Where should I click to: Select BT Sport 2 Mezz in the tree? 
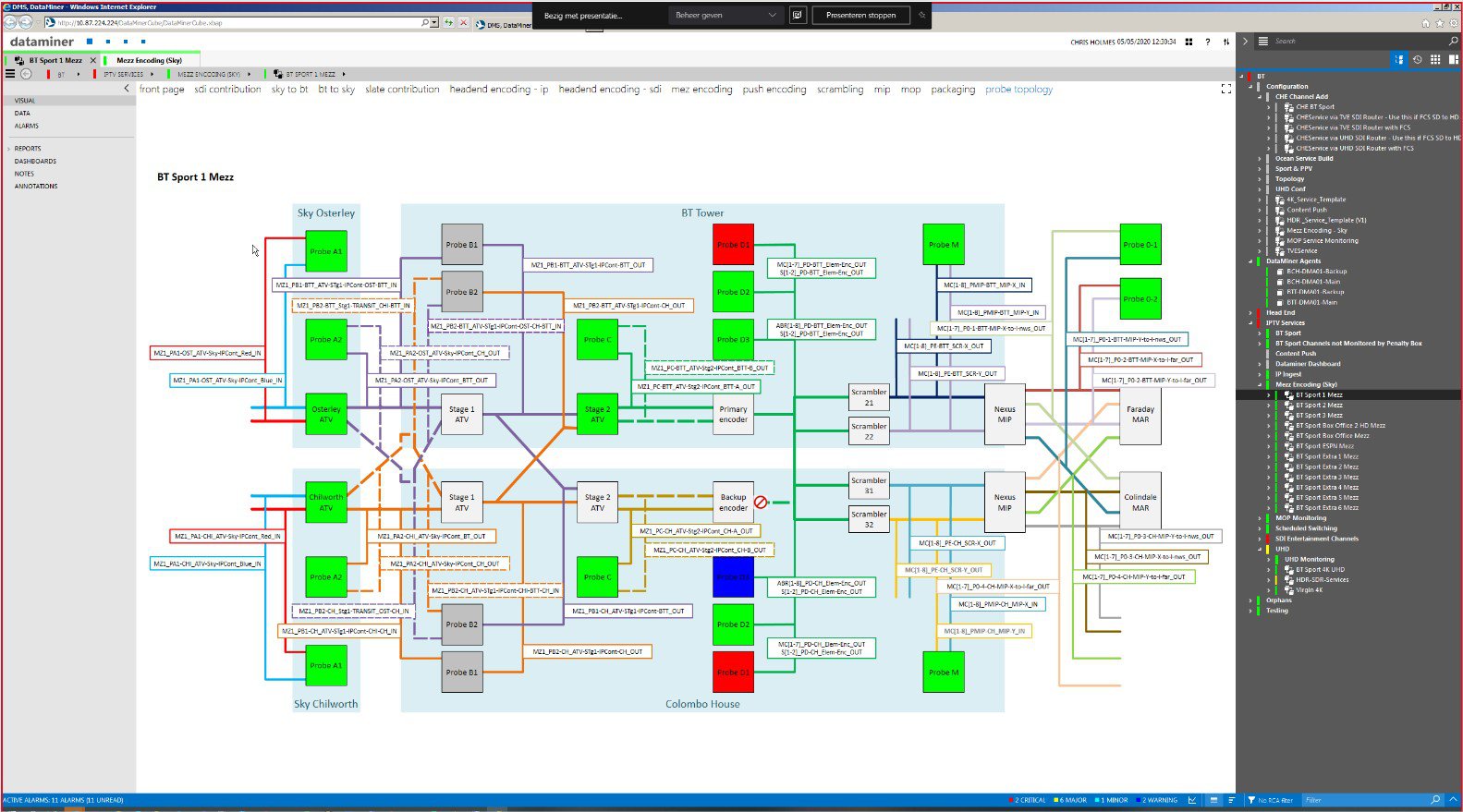pyautogui.click(x=1319, y=405)
